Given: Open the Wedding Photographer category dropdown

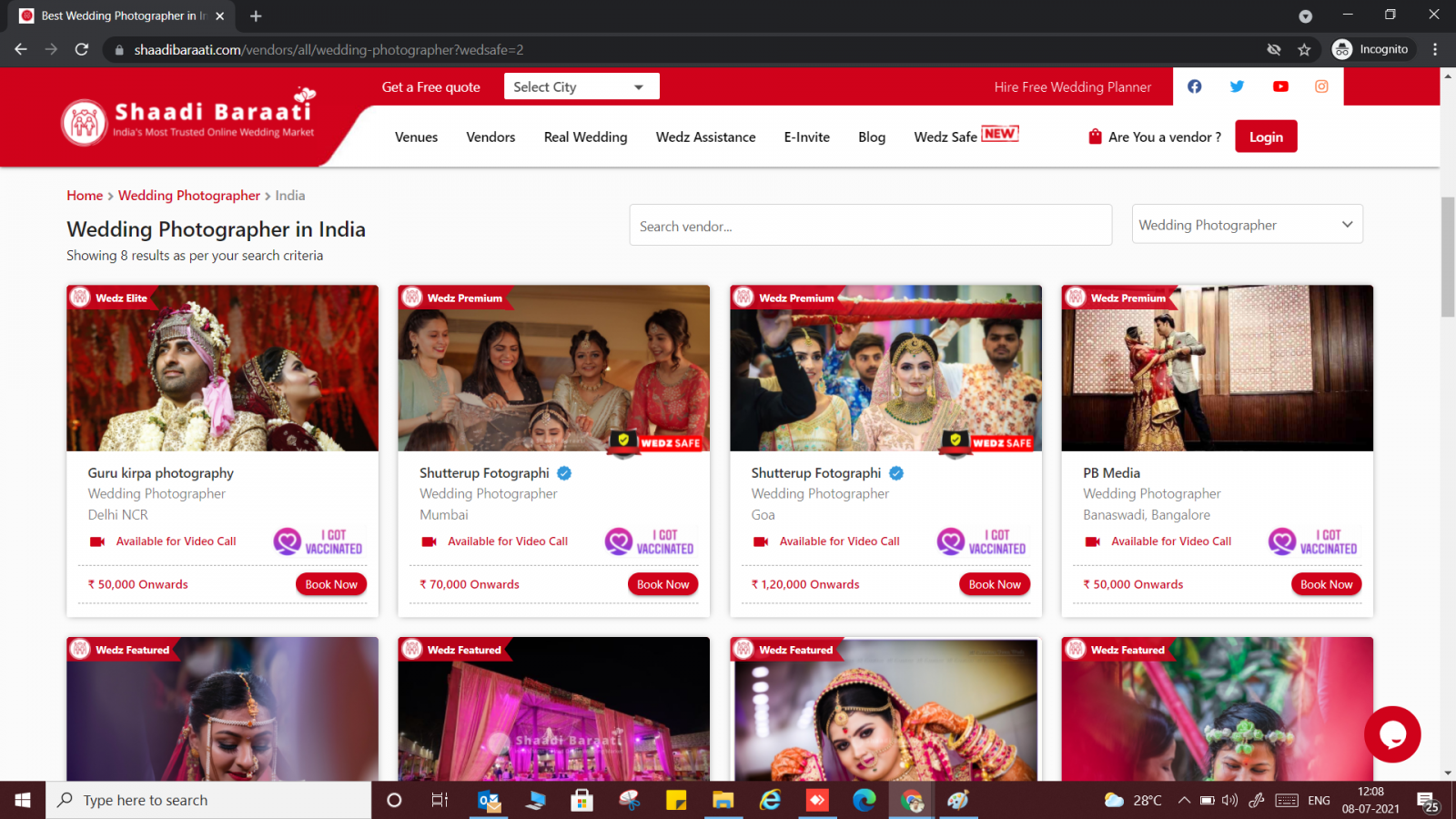Looking at the screenshot, I should coord(1247,224).
